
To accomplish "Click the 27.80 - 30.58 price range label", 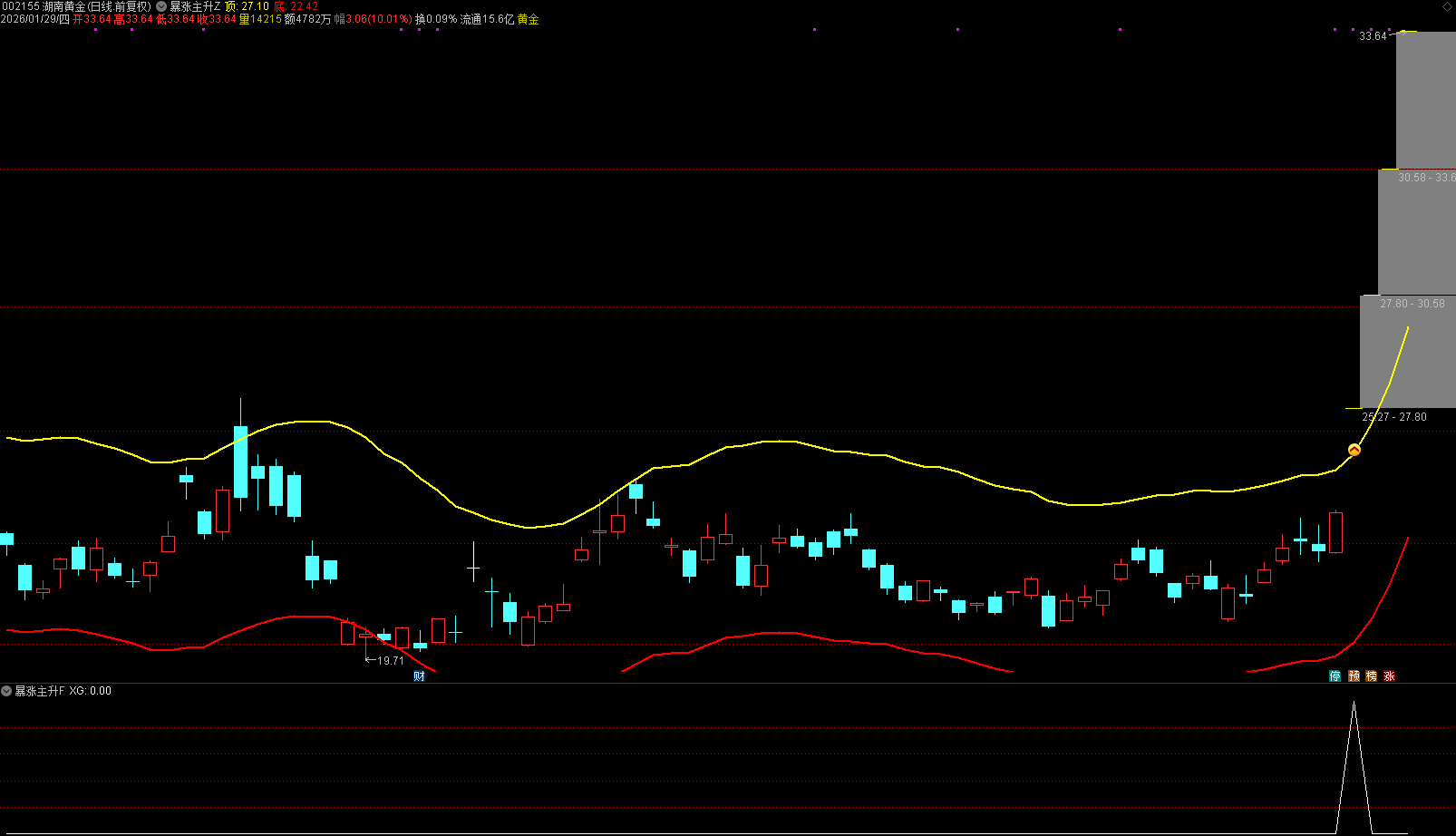I will point(1412,304).
